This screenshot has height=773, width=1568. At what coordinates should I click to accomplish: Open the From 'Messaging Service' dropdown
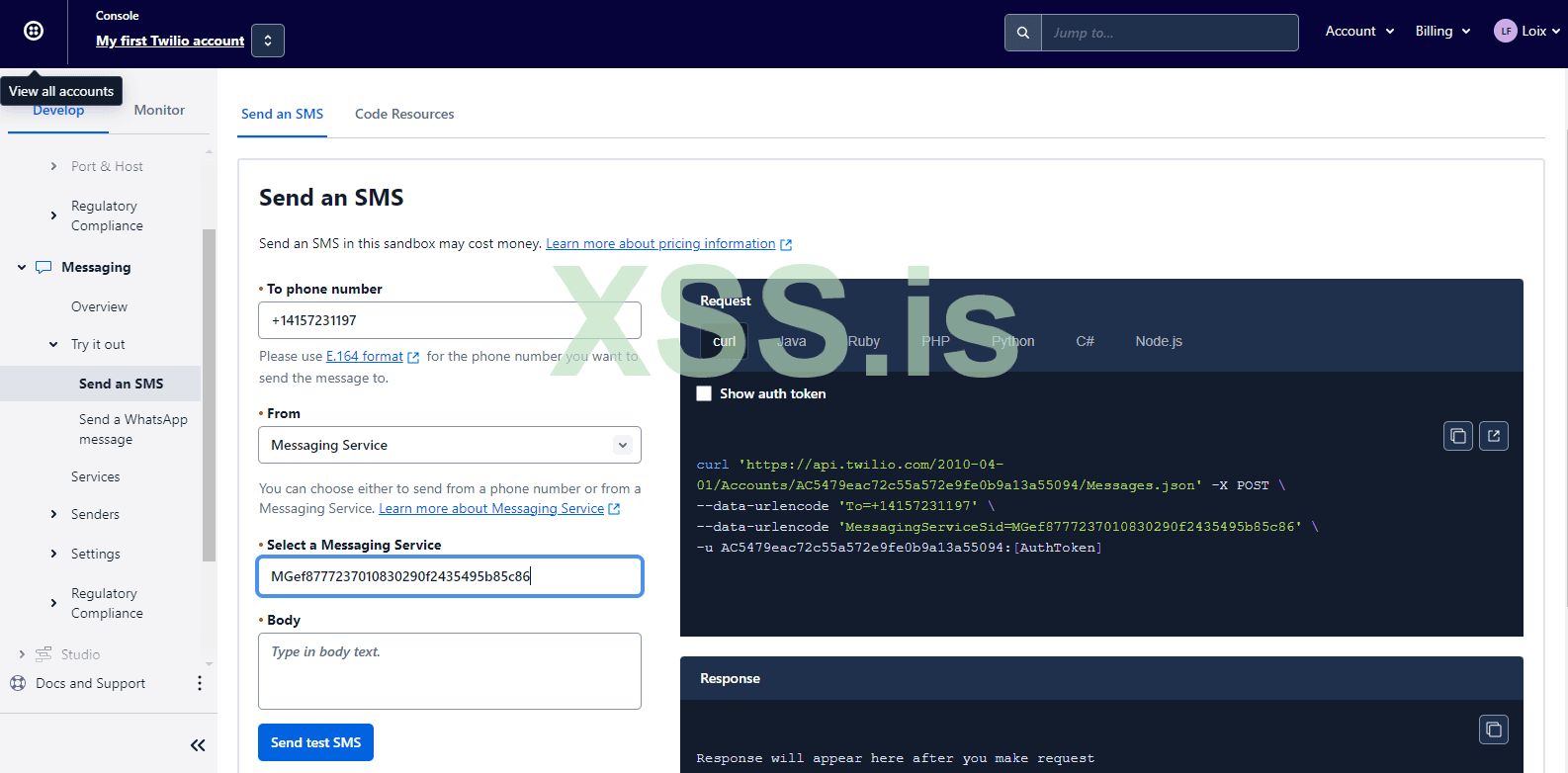(450, 445)
